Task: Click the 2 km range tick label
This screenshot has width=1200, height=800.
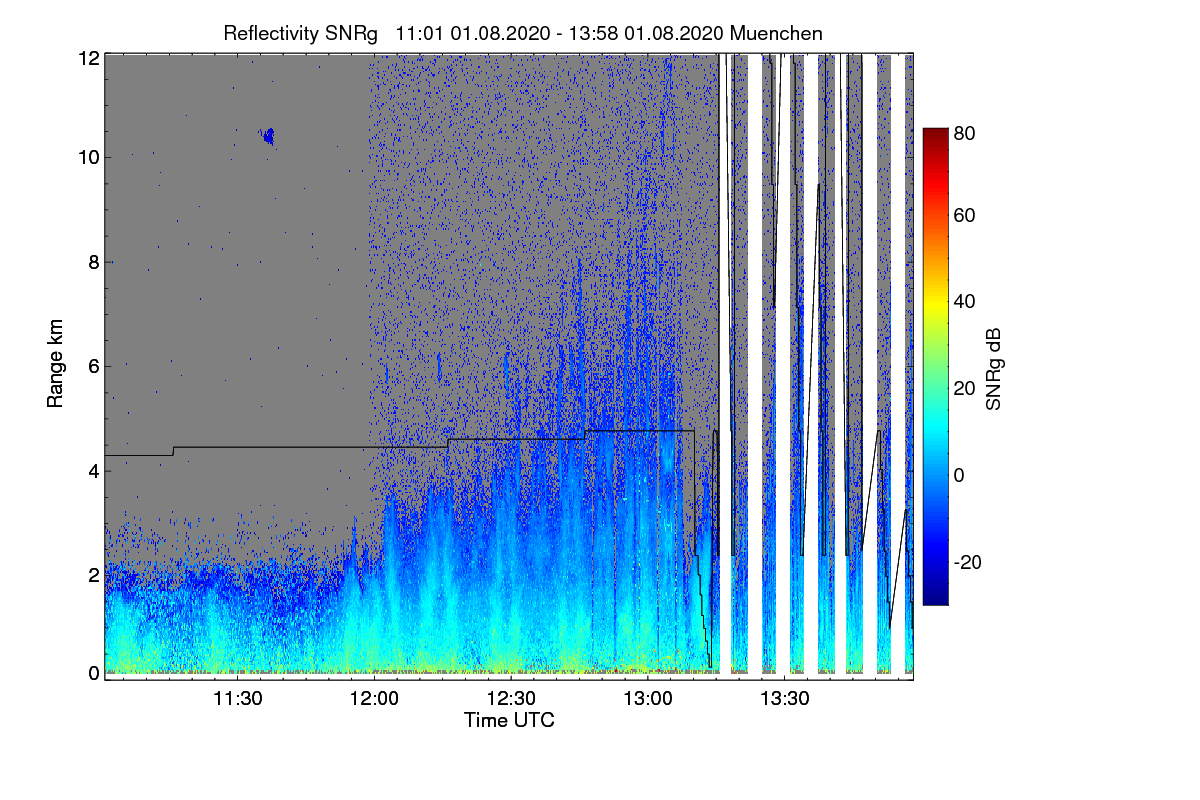Action: pos(94,574)
